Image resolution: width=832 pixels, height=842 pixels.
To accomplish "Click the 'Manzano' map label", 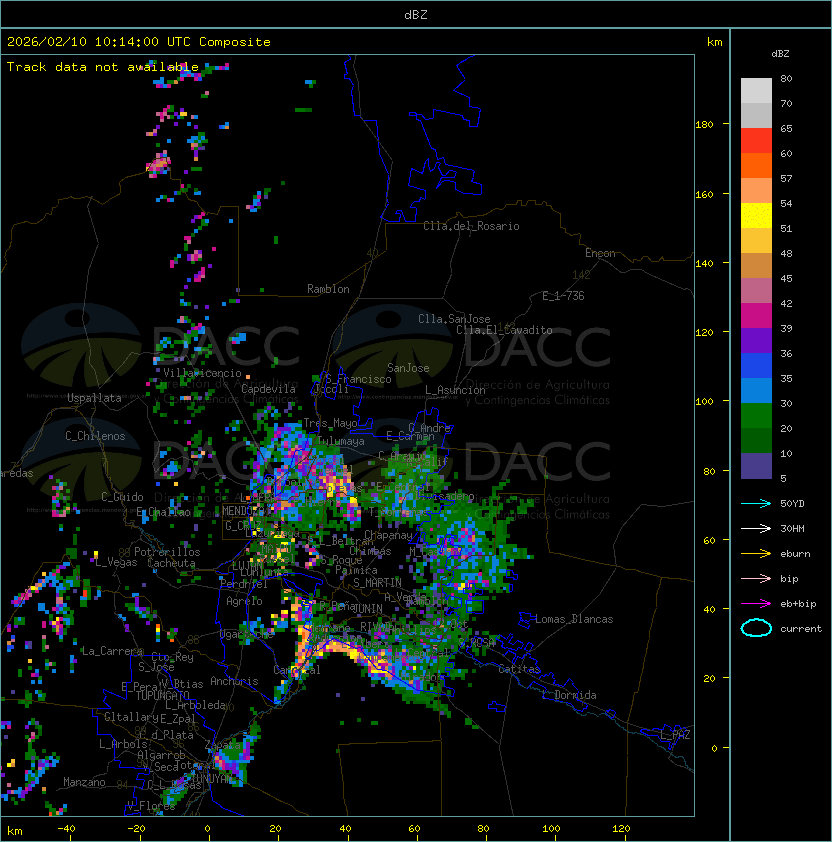I will coord(84,782).
